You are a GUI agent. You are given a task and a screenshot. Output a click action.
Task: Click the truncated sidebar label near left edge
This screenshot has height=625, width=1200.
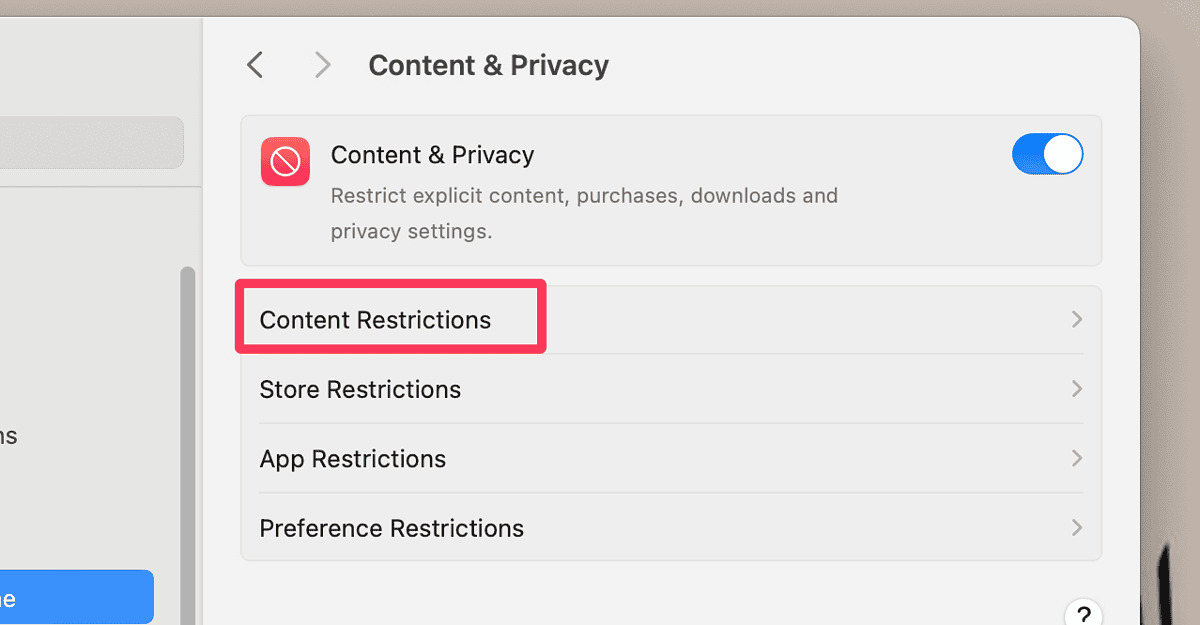click(x=8, y=436)
